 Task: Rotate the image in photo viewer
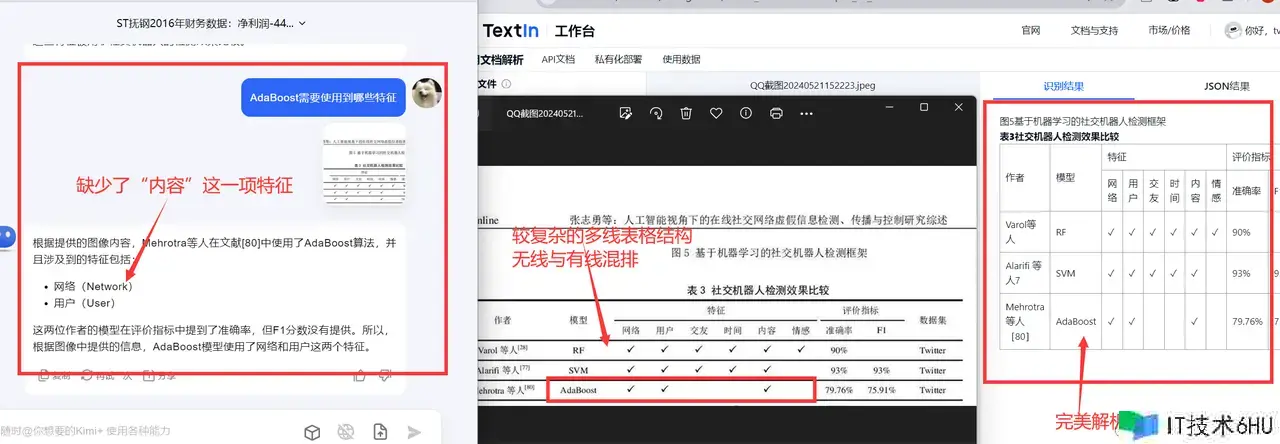point(656,114)
